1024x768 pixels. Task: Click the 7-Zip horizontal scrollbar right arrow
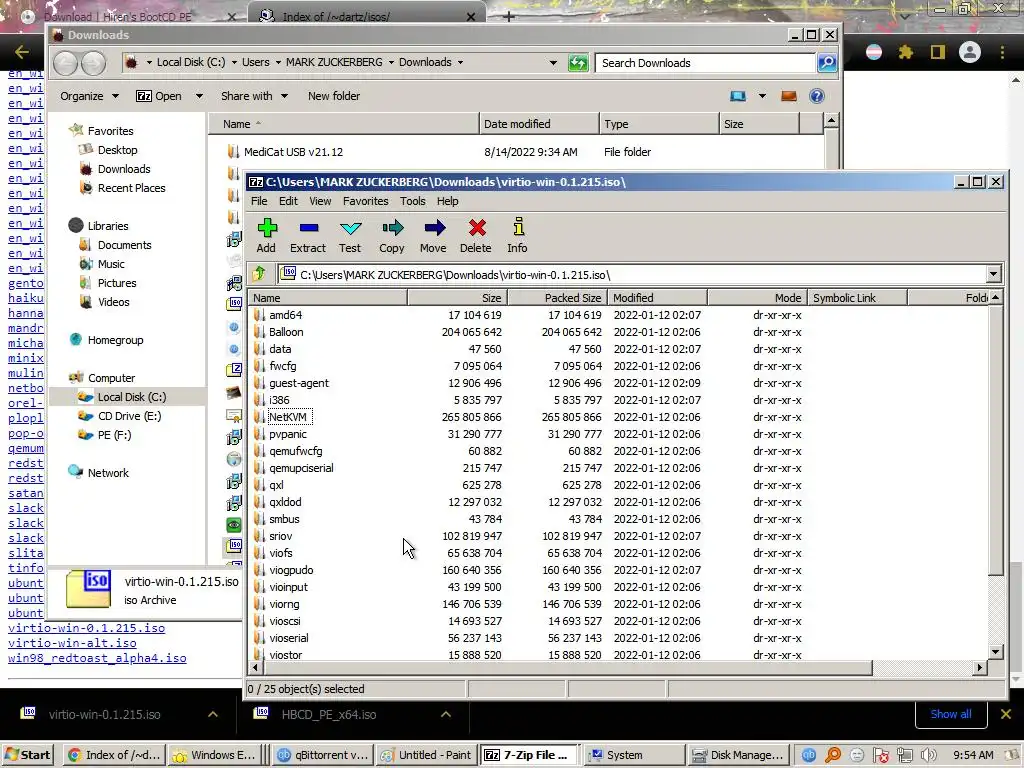[979, 667]
